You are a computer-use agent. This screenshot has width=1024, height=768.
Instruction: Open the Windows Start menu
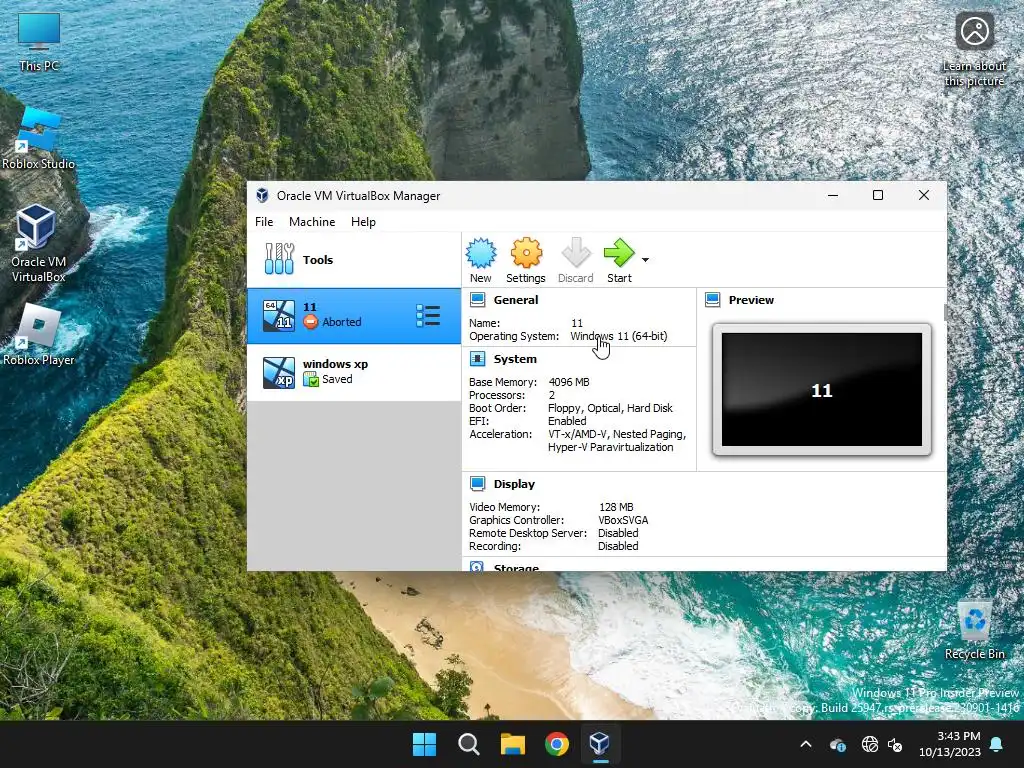click(424, 744)
